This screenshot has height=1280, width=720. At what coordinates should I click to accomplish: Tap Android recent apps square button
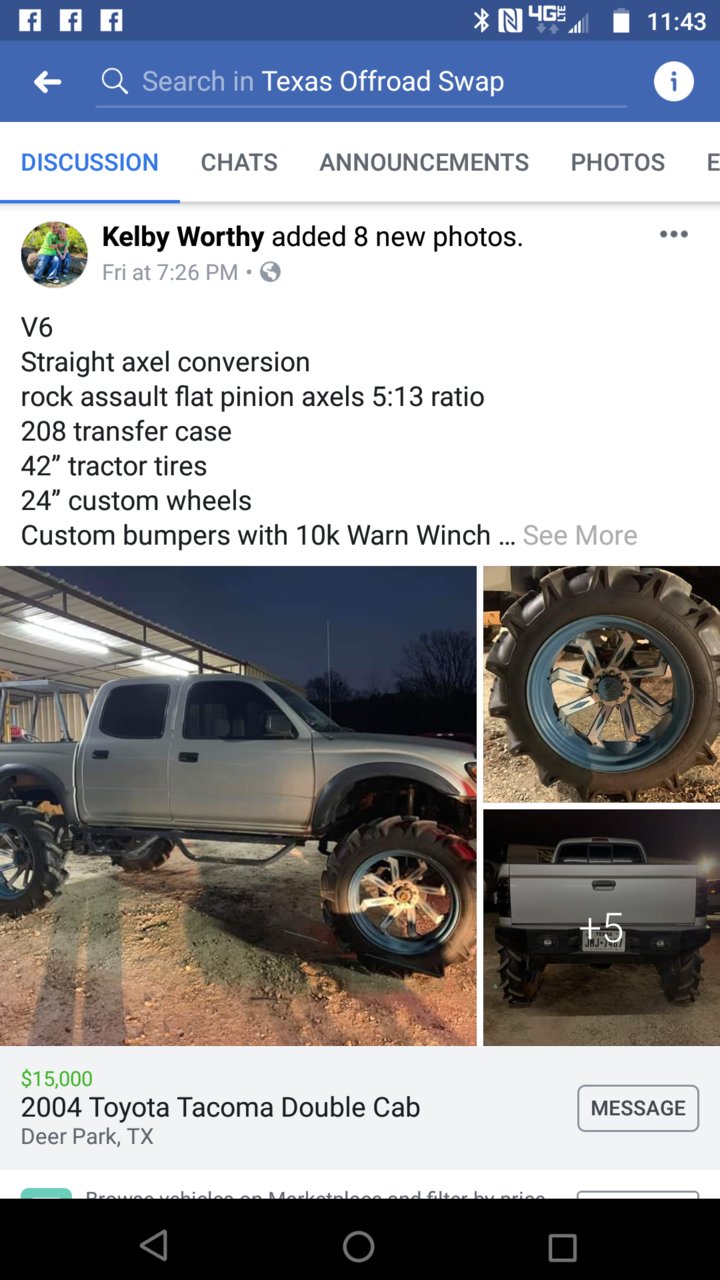click(563, 1247)
